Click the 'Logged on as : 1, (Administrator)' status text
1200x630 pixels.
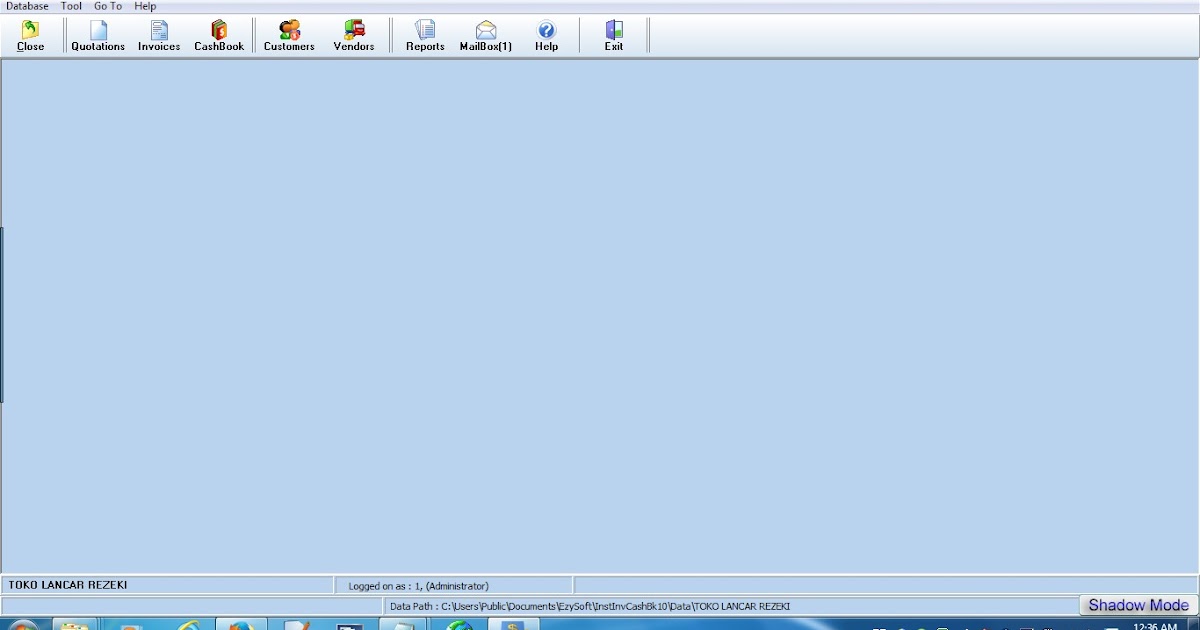pos(418,586)
